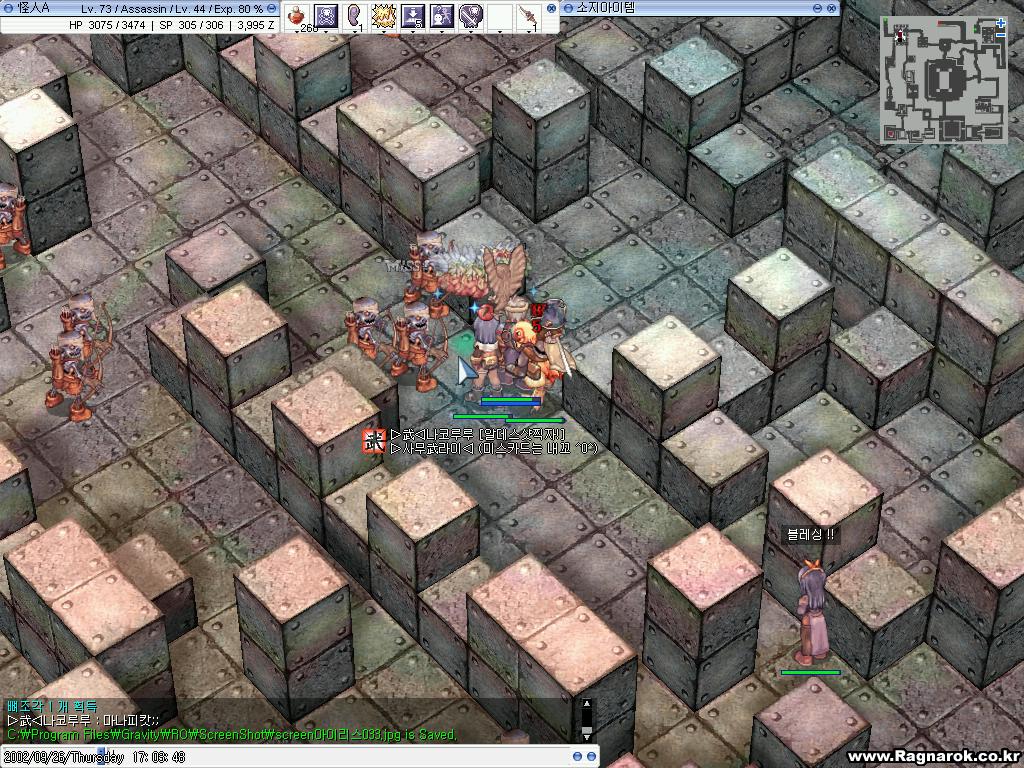Click first round button at chat bar end
Viewport: 1024px width, 768px height.
click(577, 757)
